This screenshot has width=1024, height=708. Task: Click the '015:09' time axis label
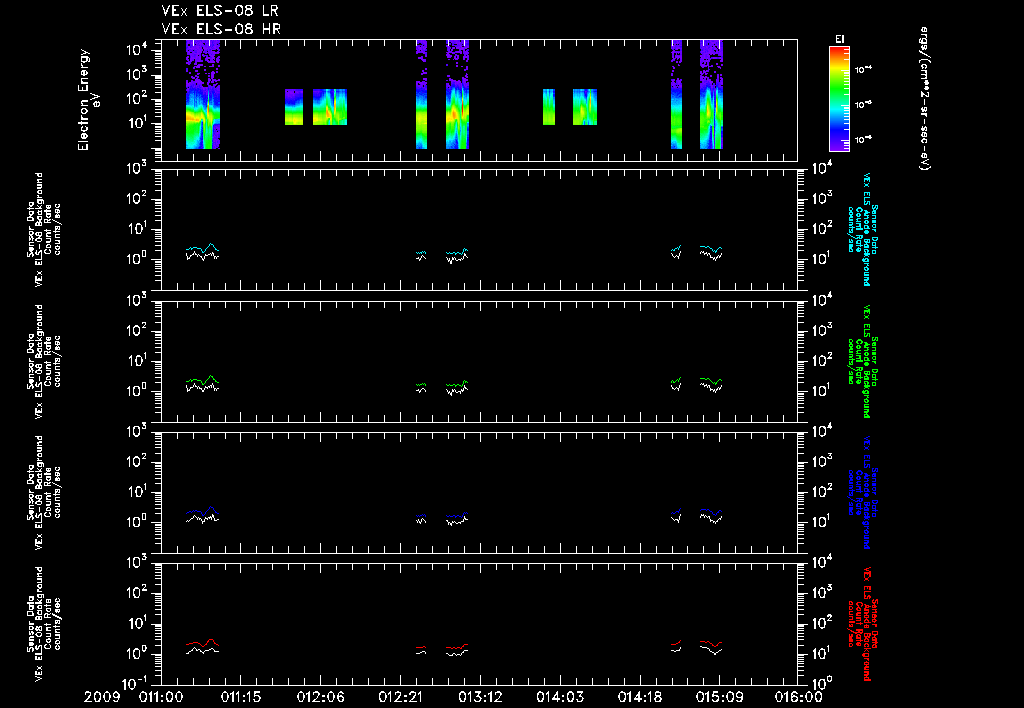point(719,698)
